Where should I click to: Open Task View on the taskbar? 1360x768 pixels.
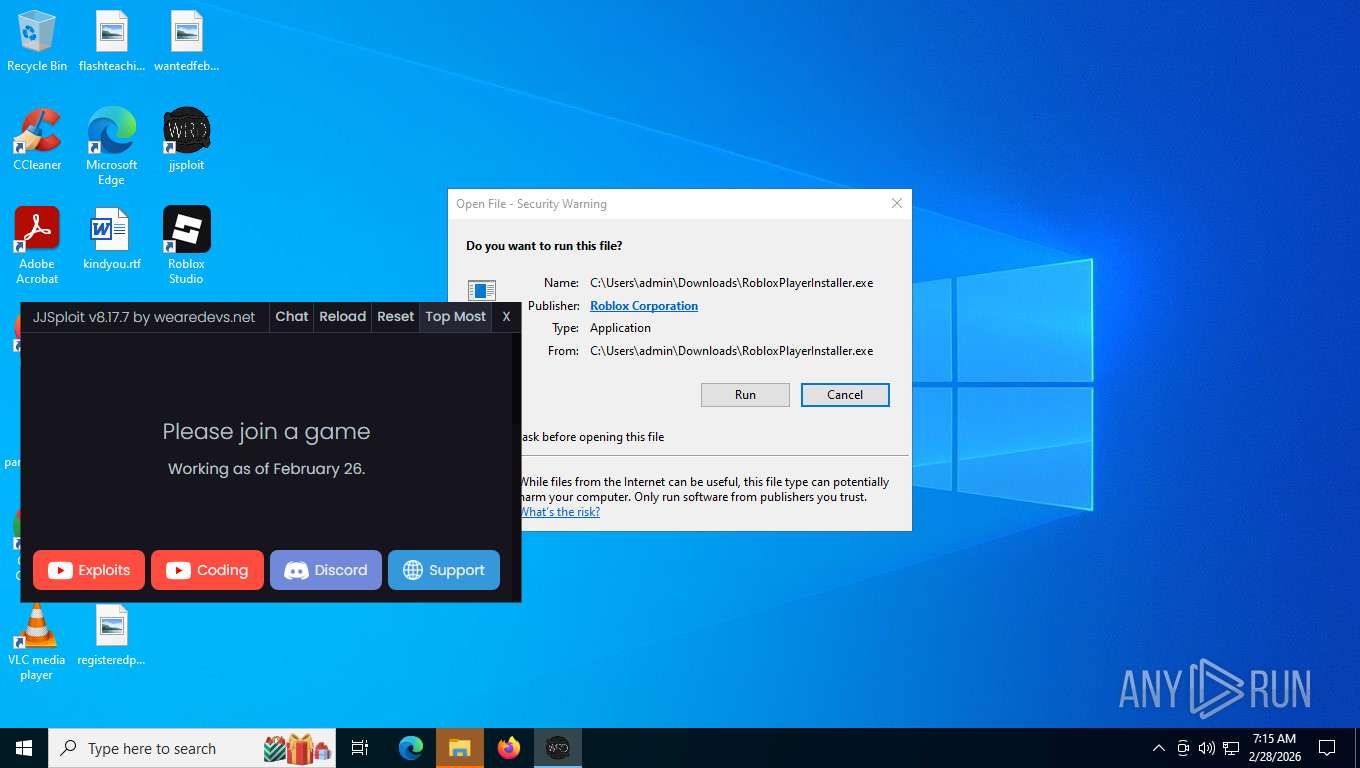(x=360, y=748)
